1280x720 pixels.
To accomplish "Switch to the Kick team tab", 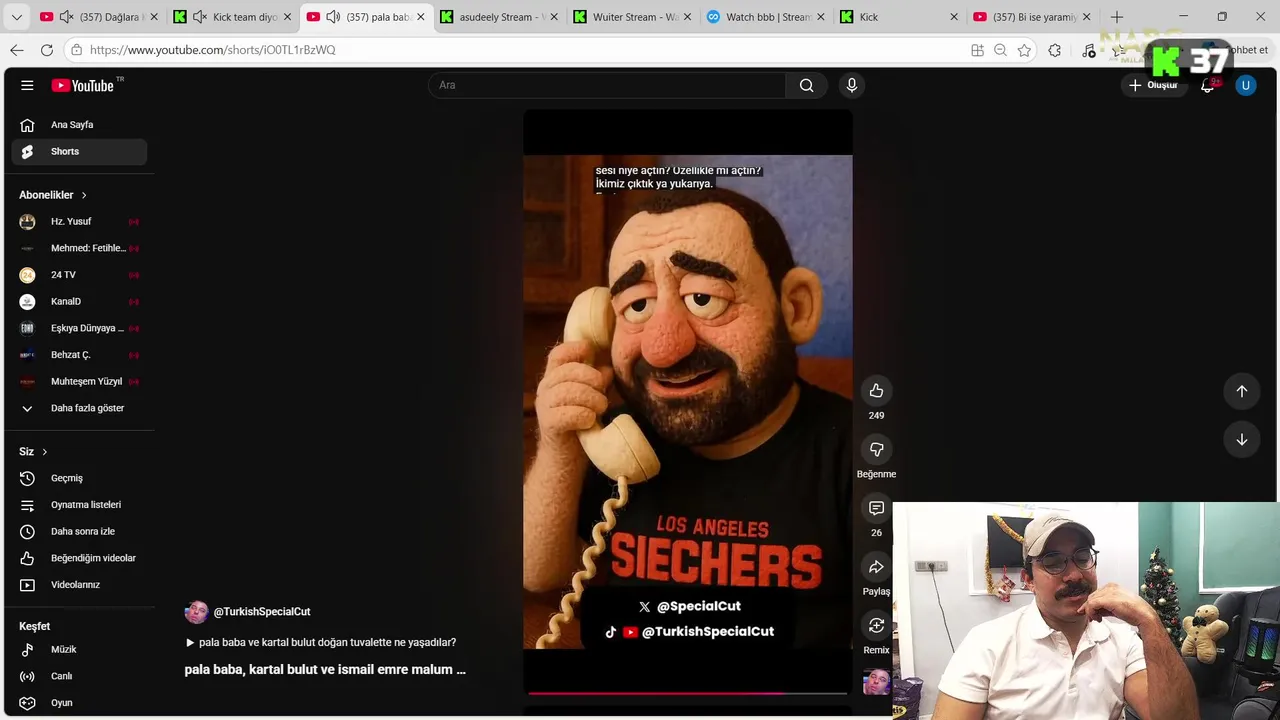I will (233, 17).
